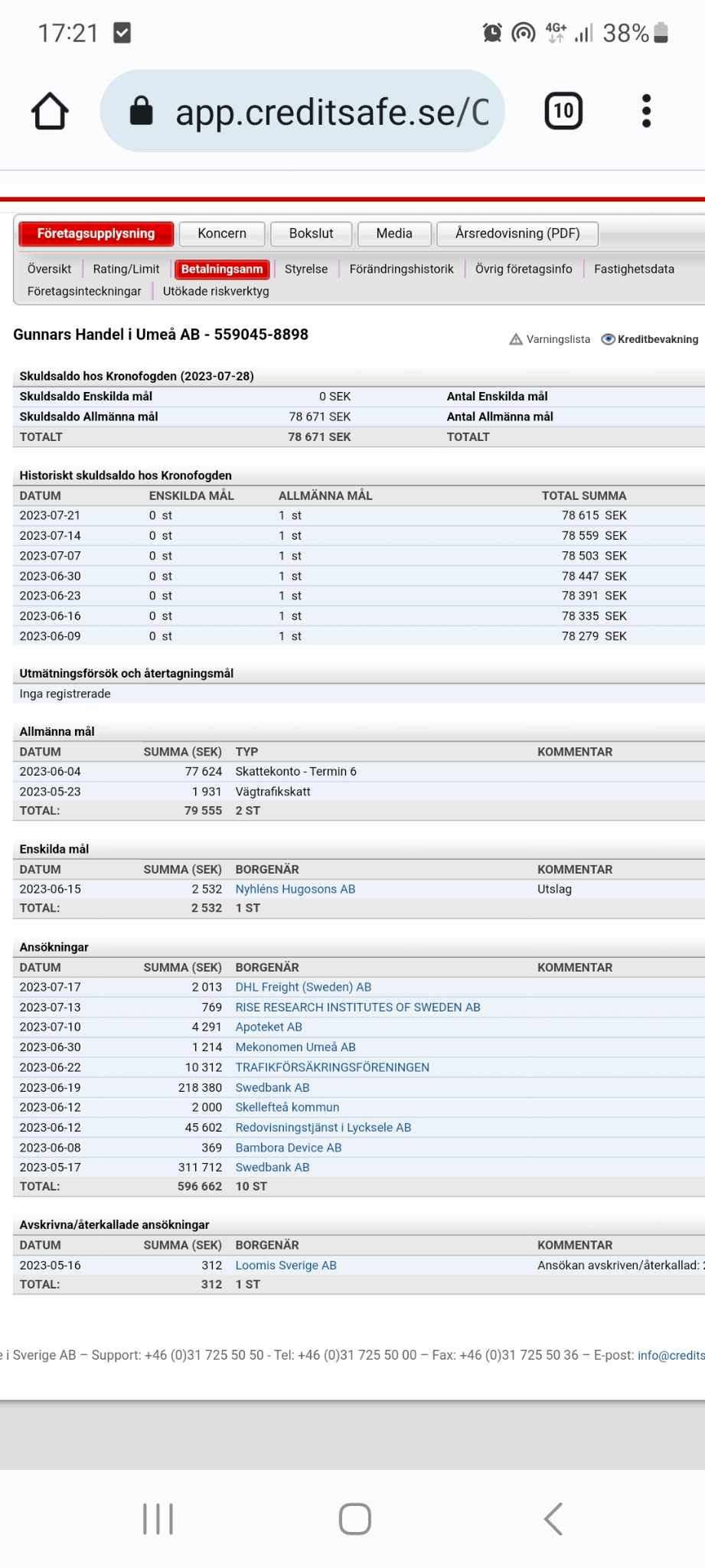Open the tab switcher showing 10 tabs
Viewport: 705px width, 1568px height.
(x=563, y=111)
